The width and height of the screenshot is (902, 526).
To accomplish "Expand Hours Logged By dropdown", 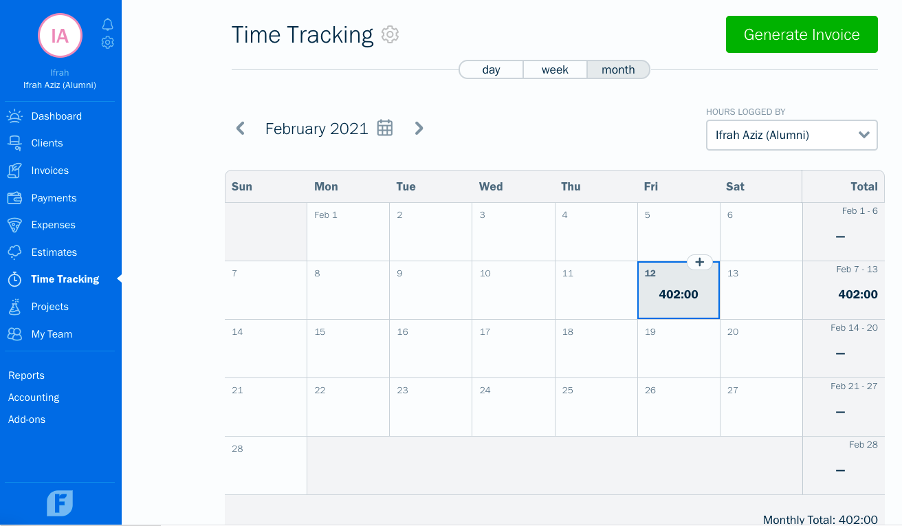I will click(792, 135).
